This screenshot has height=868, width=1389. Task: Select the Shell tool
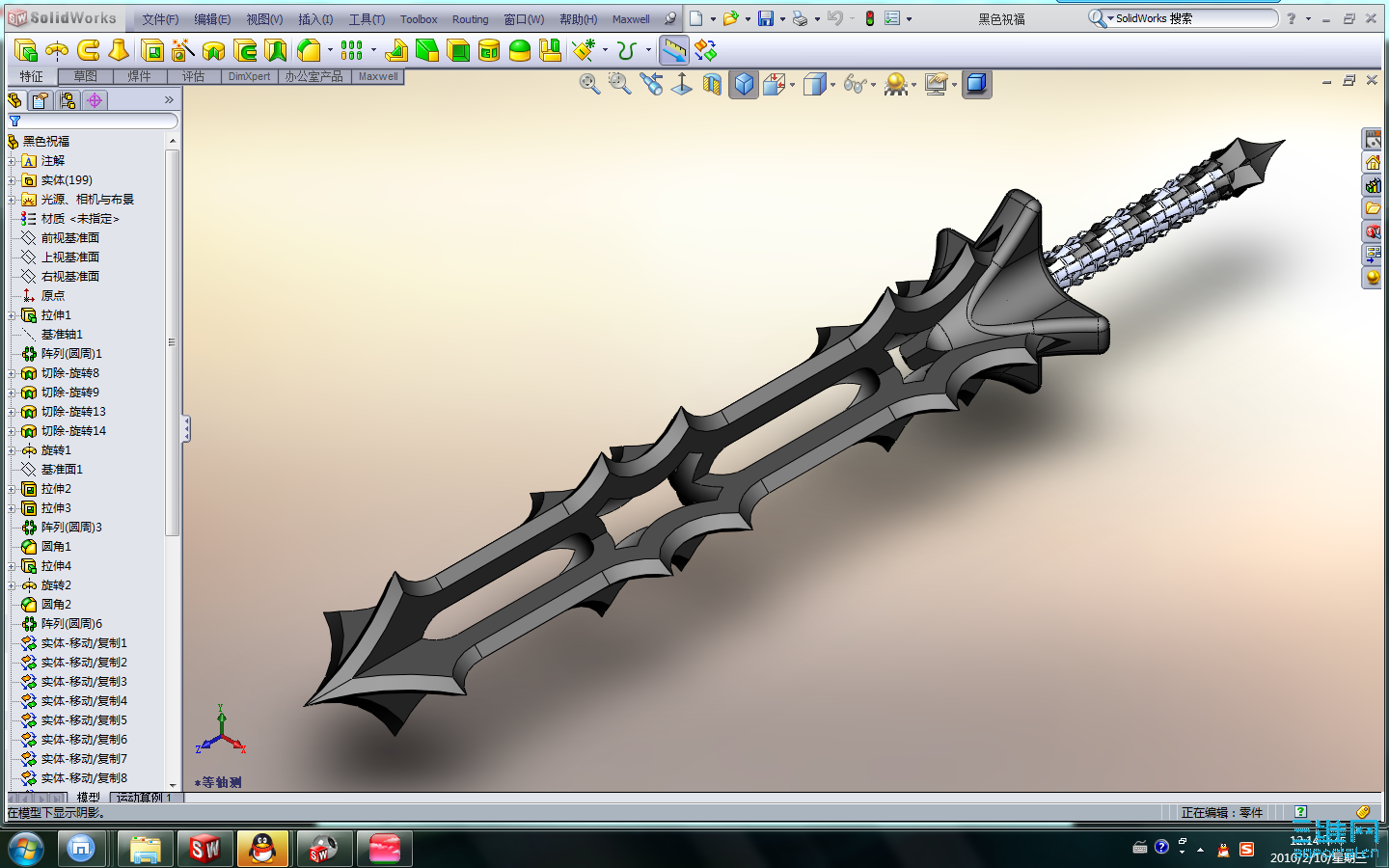458,50
